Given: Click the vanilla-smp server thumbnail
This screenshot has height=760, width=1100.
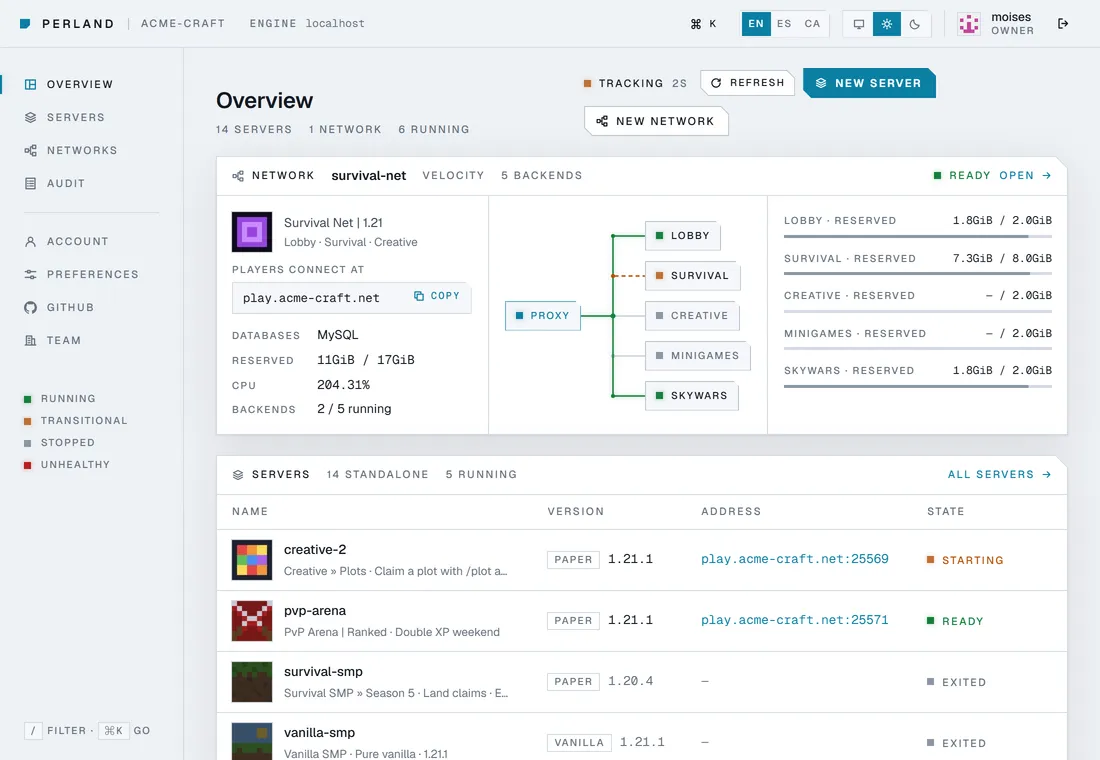Looking at the screenshot, I should 252,741.
